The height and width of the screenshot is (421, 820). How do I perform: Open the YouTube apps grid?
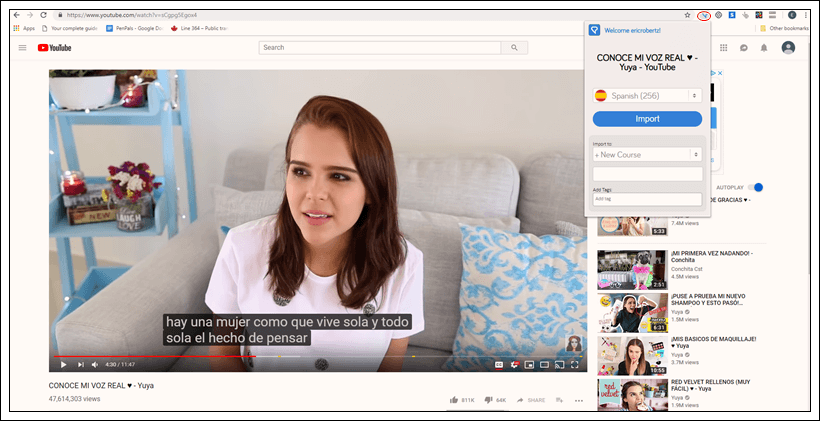tap(722, 48)
